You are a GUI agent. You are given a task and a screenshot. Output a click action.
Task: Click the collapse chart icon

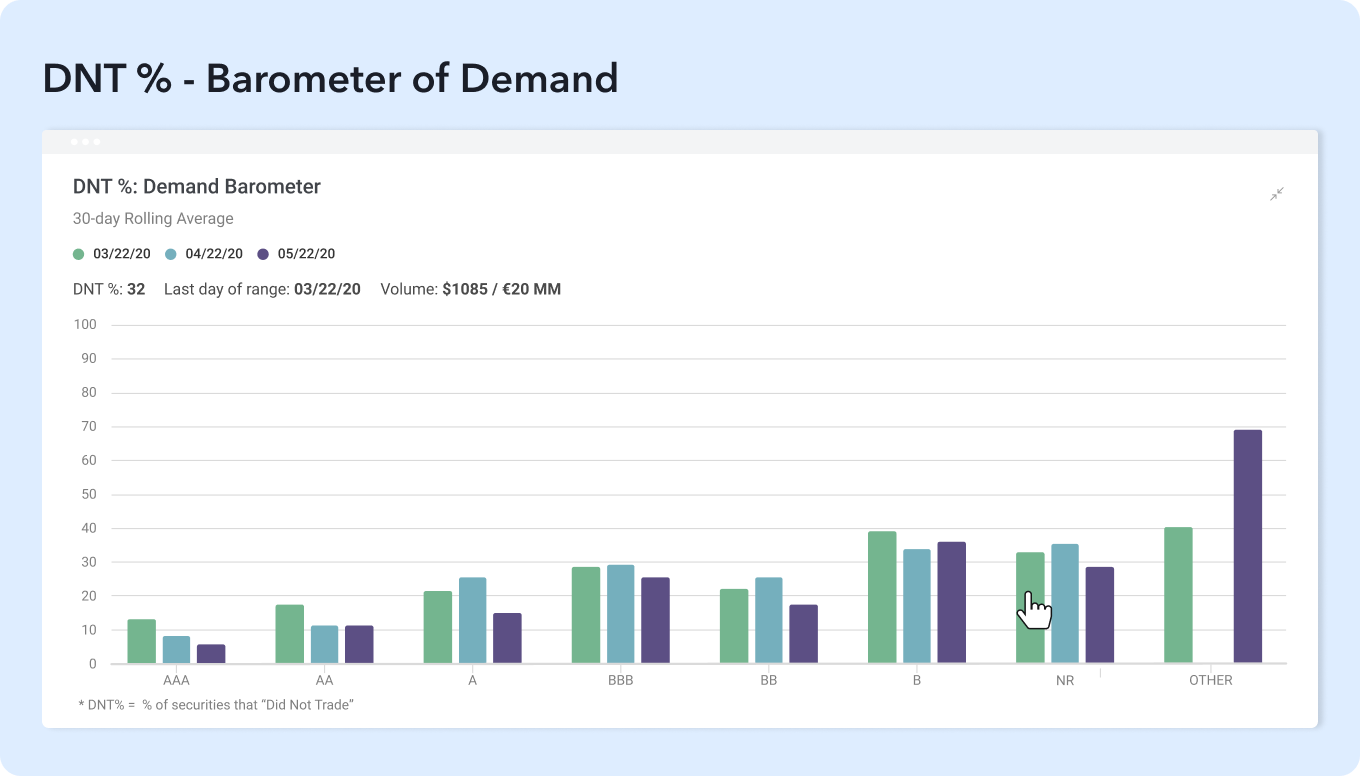1277,194
